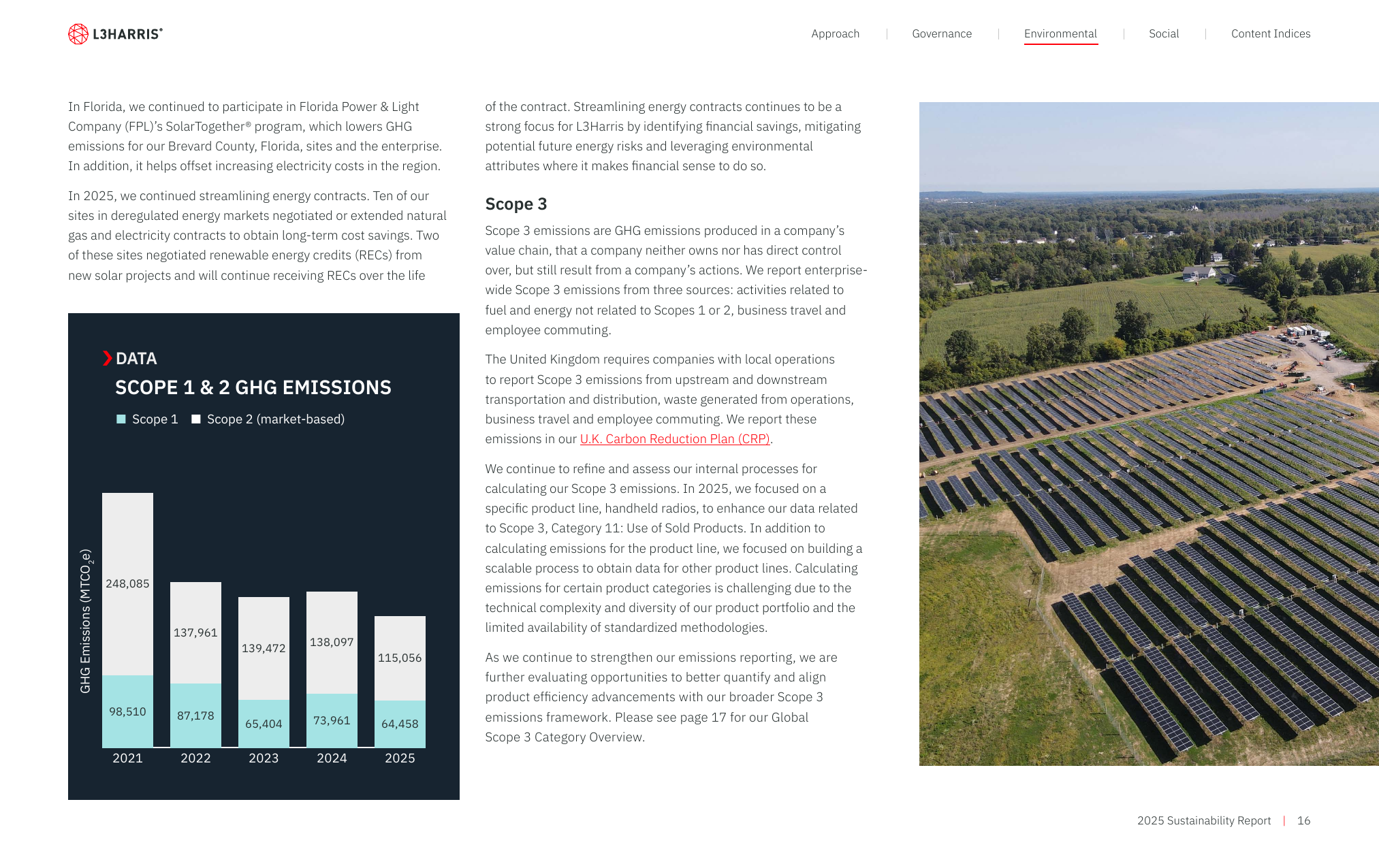Select the 2025 Scope 2 value 115,056
The width and height of the screenshot is (1379, 868).
point(400,658)
